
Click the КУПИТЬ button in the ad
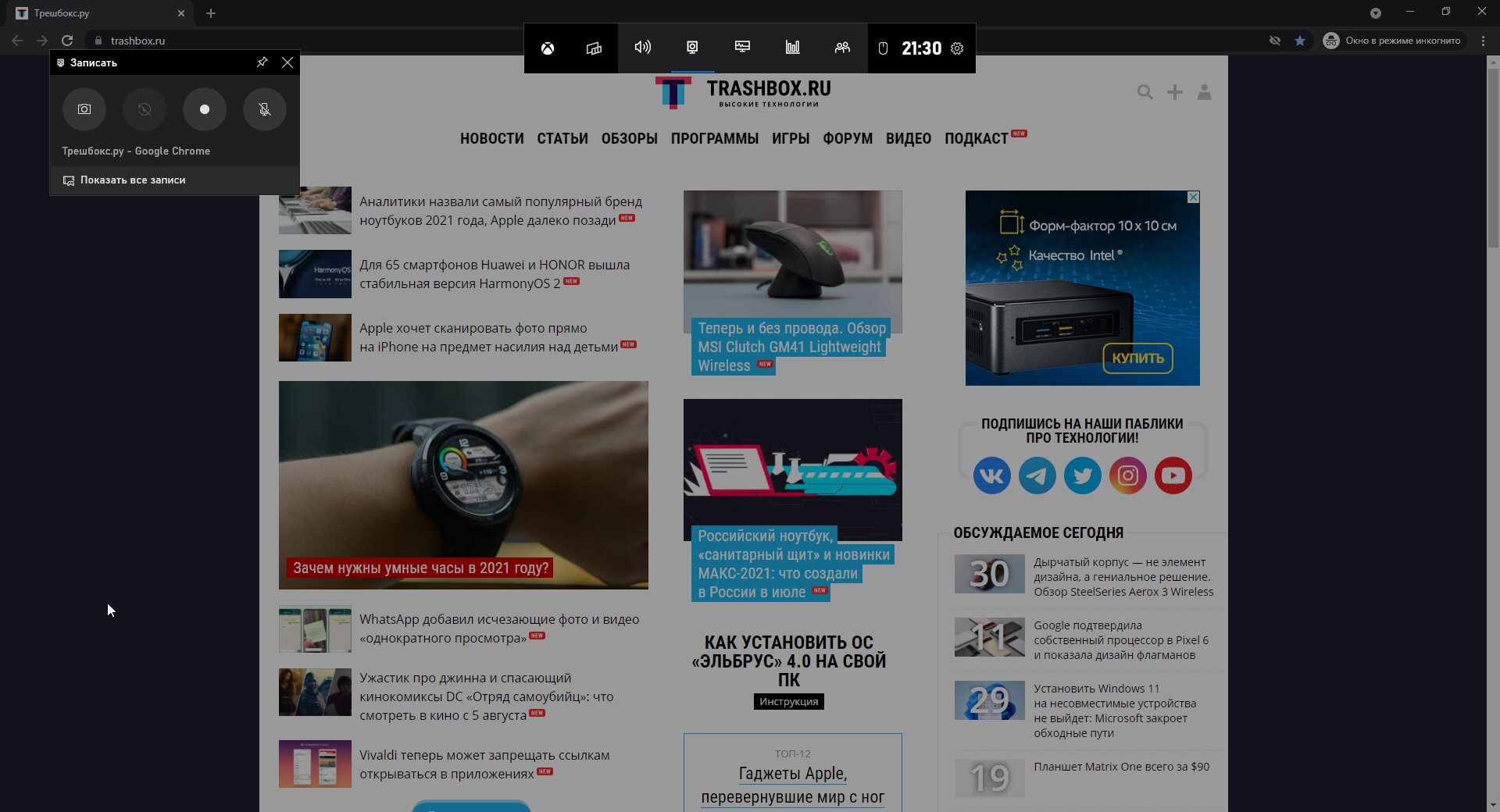[1138, 358]
